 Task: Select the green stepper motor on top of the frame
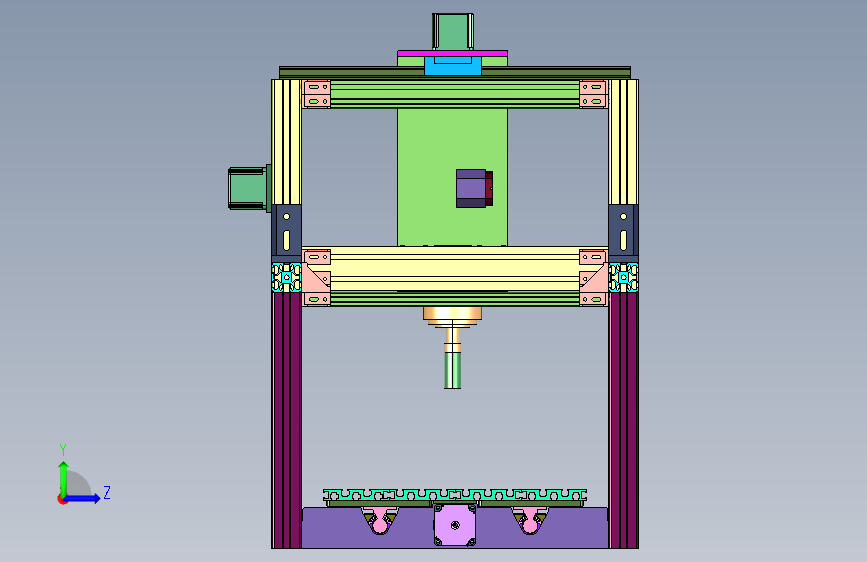(x=453, y=32)
